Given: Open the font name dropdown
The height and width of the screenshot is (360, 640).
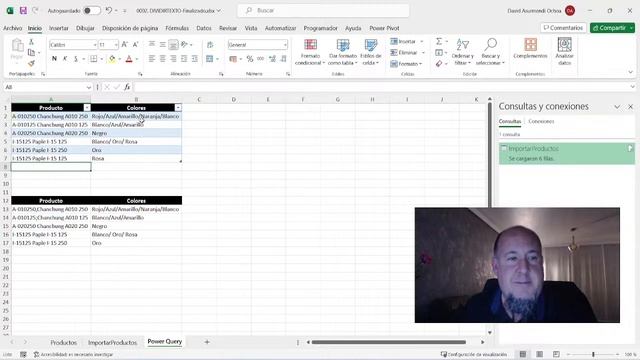Looking at the screenshot, I should pos(94,44).
